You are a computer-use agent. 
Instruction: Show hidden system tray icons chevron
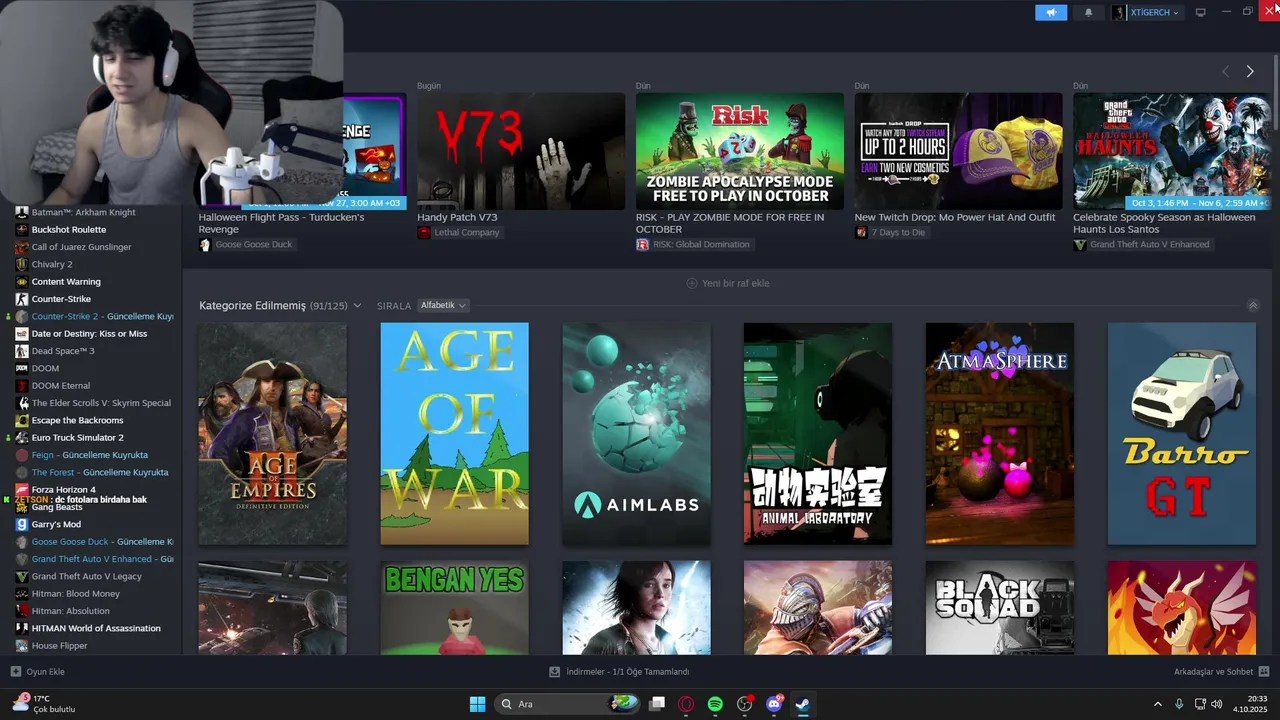(1158, 704)
